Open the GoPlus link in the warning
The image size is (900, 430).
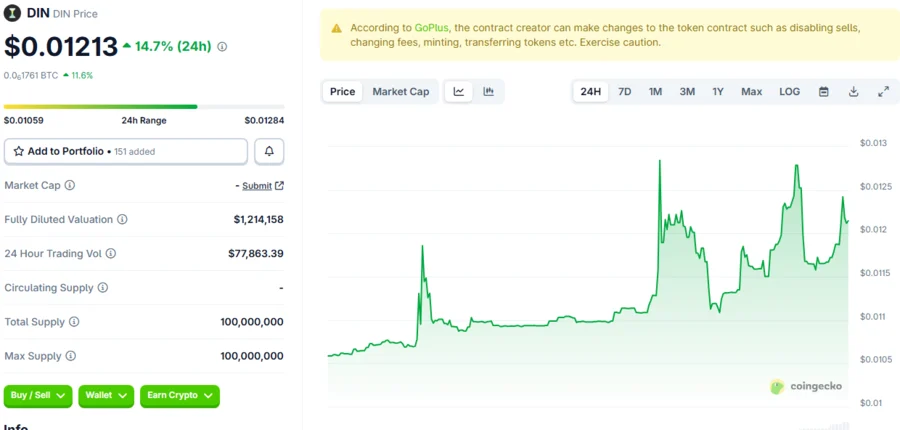(431, 27)
